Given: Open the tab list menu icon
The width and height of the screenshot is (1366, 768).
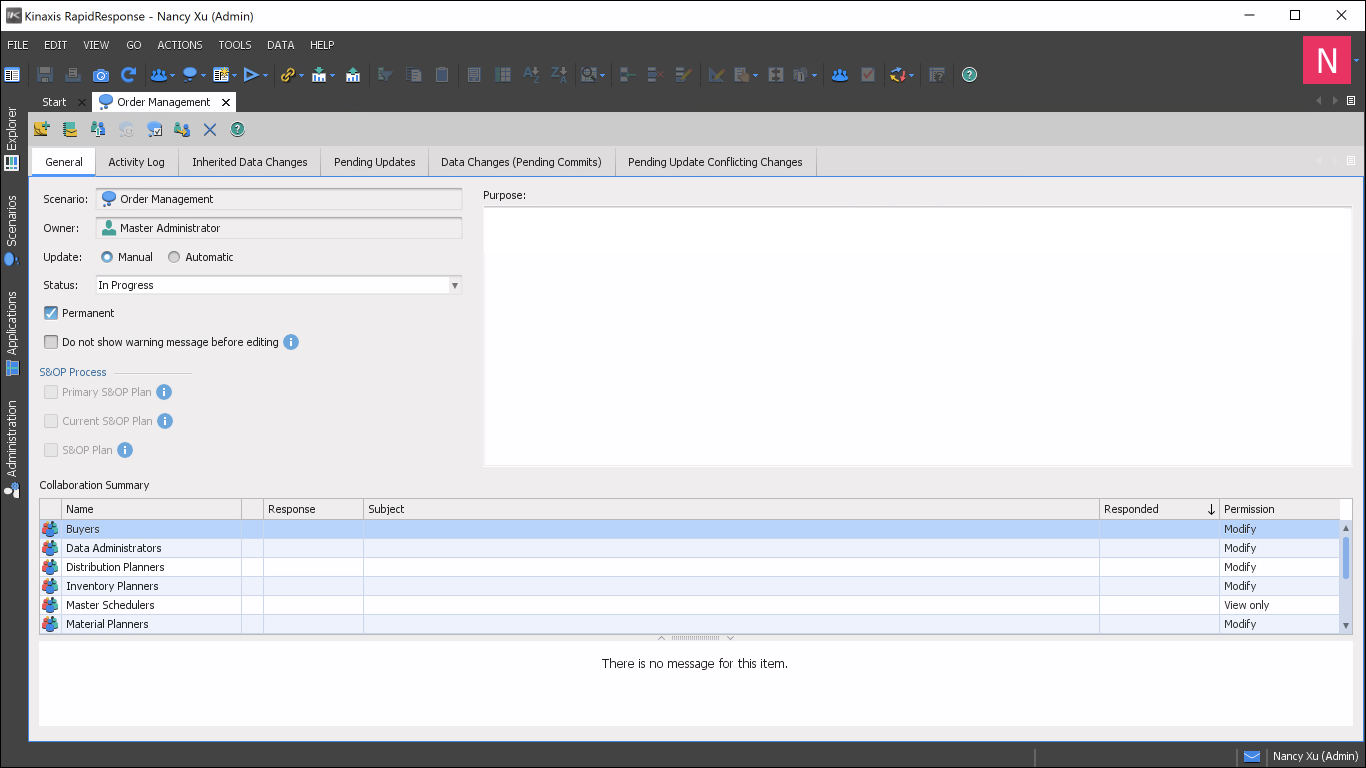Looking at the screenshot, I should pos(1351,101).
